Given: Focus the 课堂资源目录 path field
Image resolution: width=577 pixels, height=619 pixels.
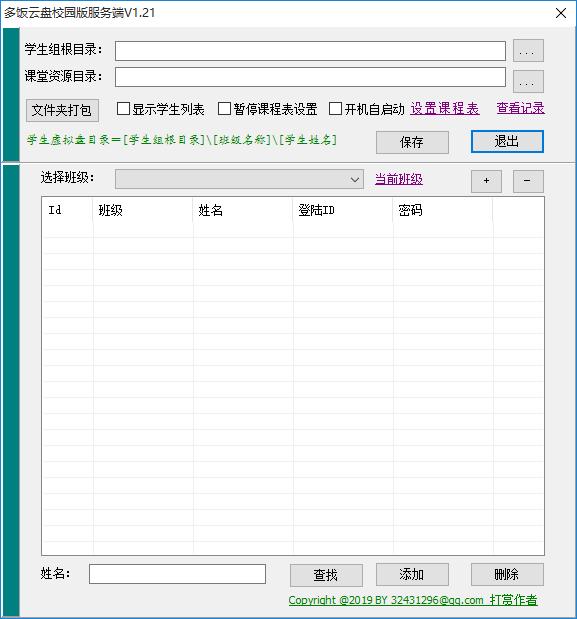Looking at the screenshot, I should (310, 77).
